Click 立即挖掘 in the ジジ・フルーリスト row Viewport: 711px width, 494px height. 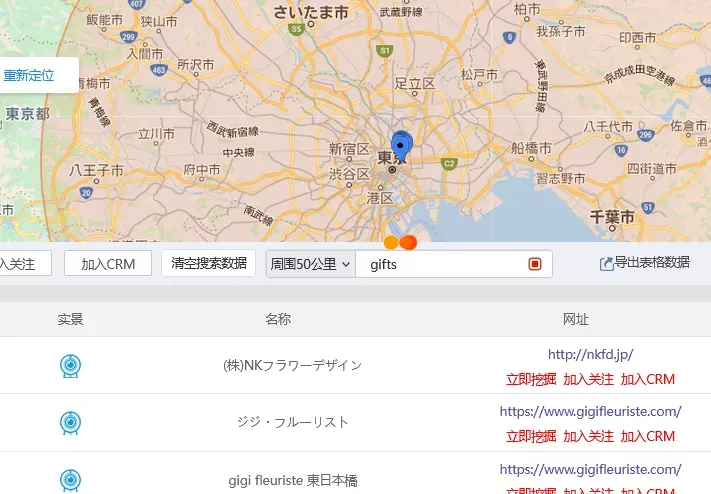[531, 436]
